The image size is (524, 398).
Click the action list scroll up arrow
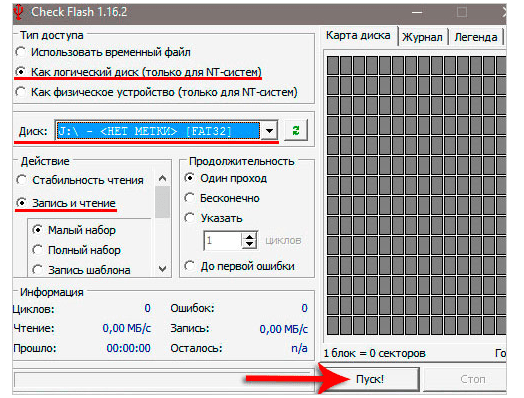click(163, 178)
